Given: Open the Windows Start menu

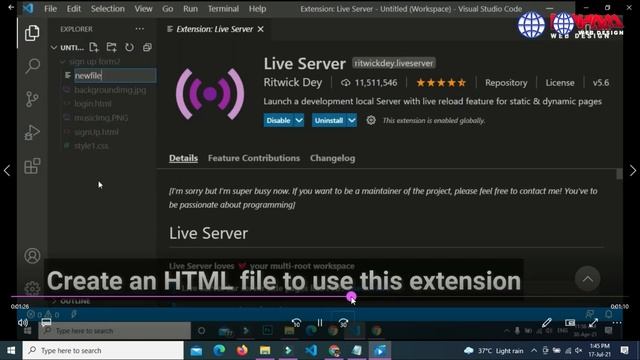Looking at the screenshot, I should click(x=11, y=350).
